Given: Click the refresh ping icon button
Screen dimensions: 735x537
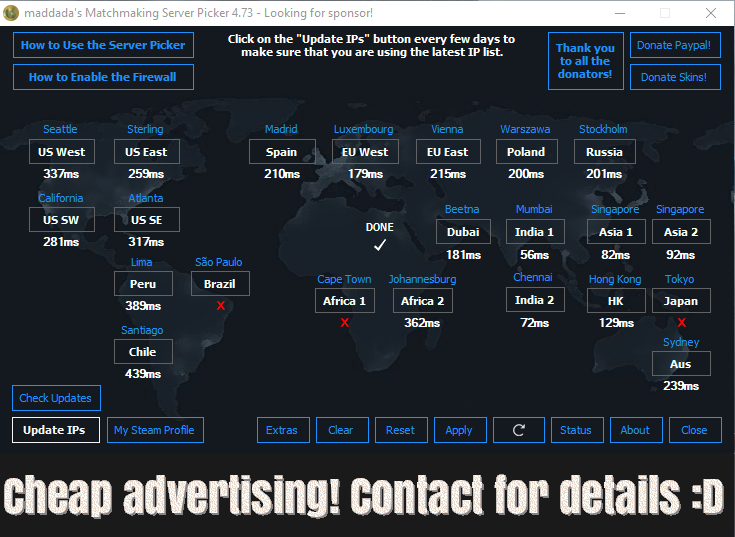Looking at the screenshot, I should 519,430.
